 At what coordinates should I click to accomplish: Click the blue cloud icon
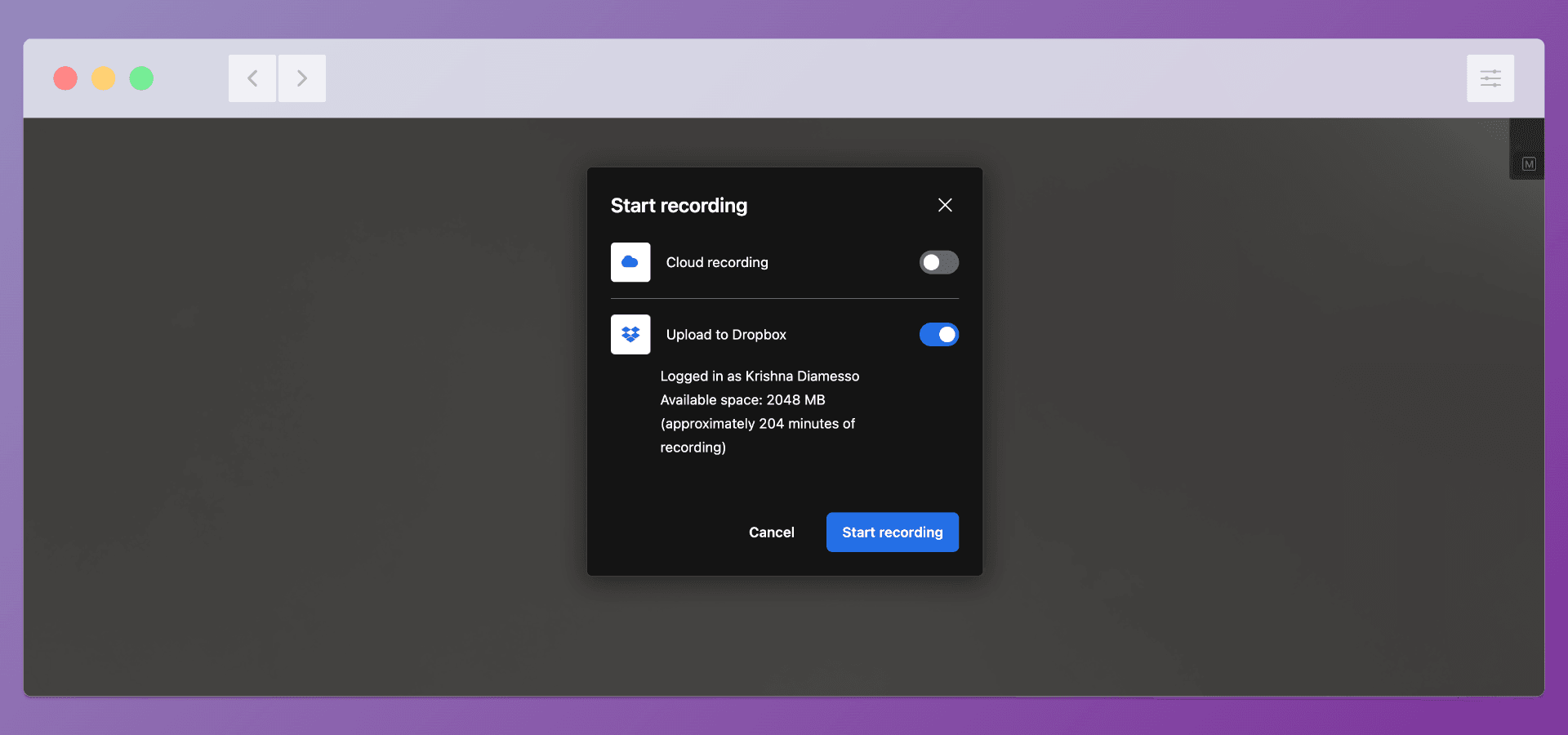coord(630,262)
